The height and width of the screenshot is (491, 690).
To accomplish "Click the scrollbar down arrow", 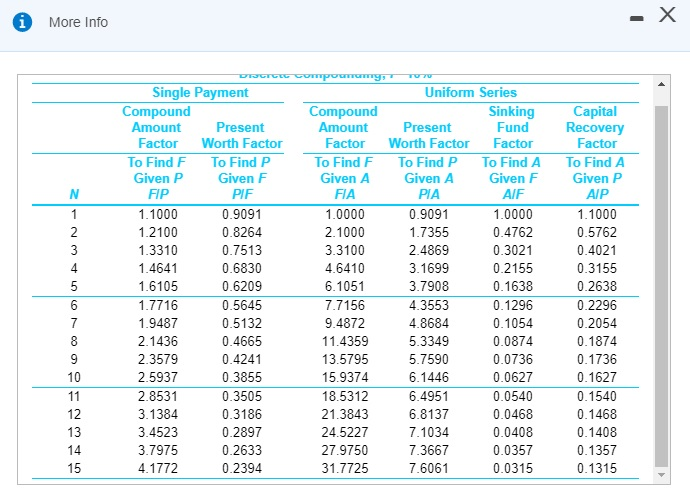I will click(661, 475).
